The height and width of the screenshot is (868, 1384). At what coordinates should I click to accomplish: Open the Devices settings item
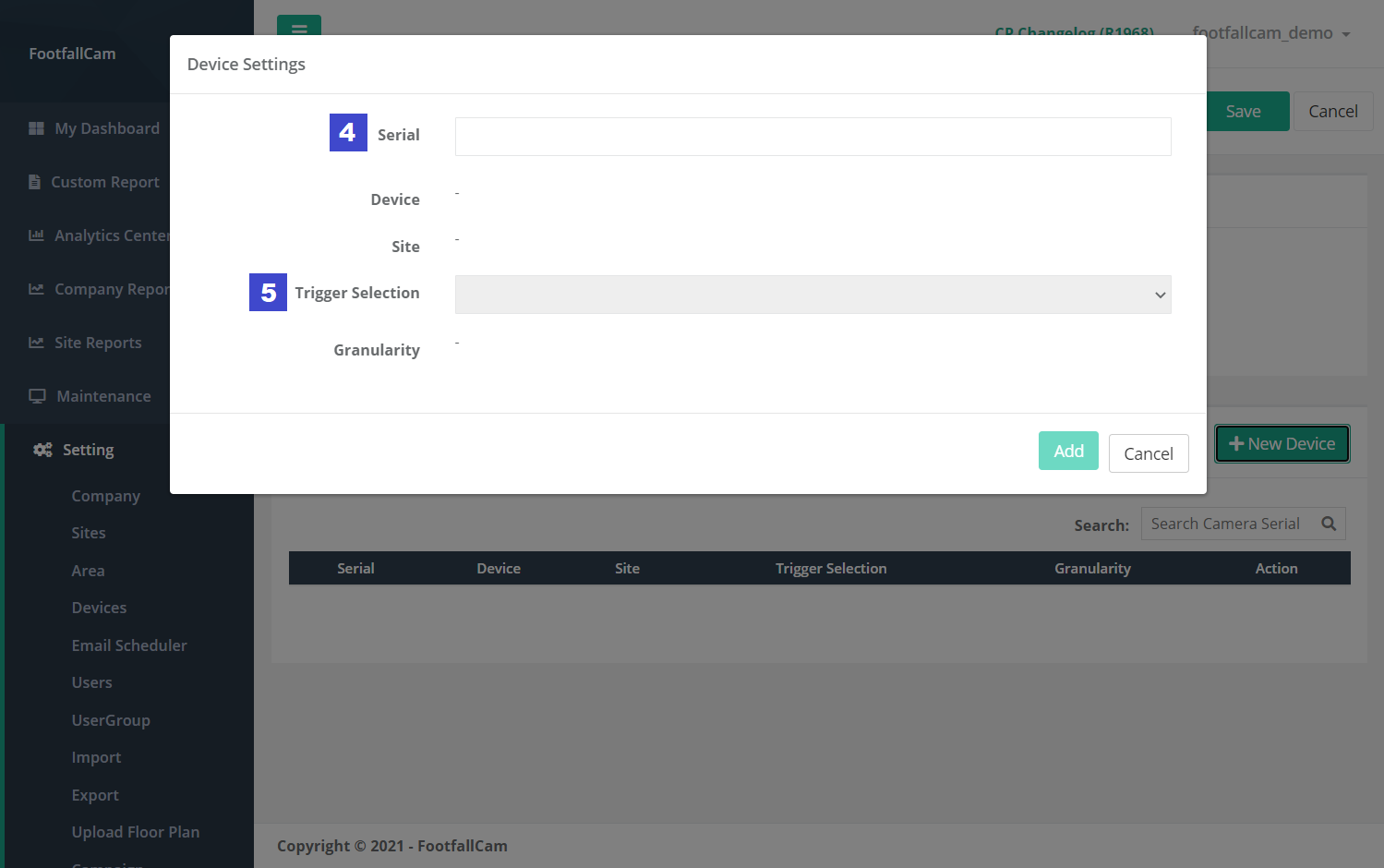coord(99,608)
